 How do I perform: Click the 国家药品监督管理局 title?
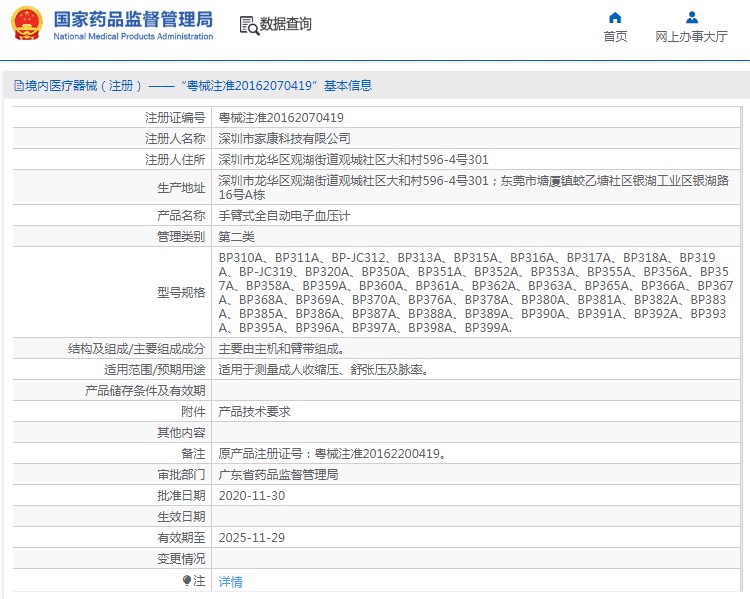(x=133, y=20)
